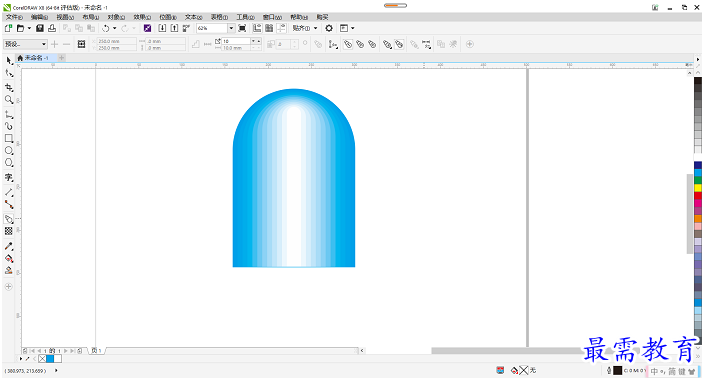Pick the red swatch in color palette
Screen dimensions: 705x381
698,196
